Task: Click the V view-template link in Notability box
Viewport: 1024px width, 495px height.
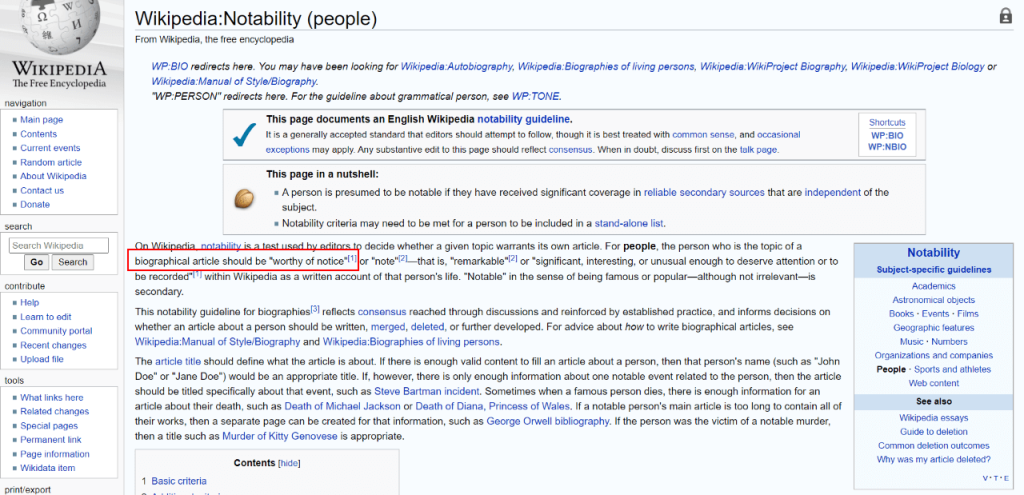Action: (x=985, y=478)
